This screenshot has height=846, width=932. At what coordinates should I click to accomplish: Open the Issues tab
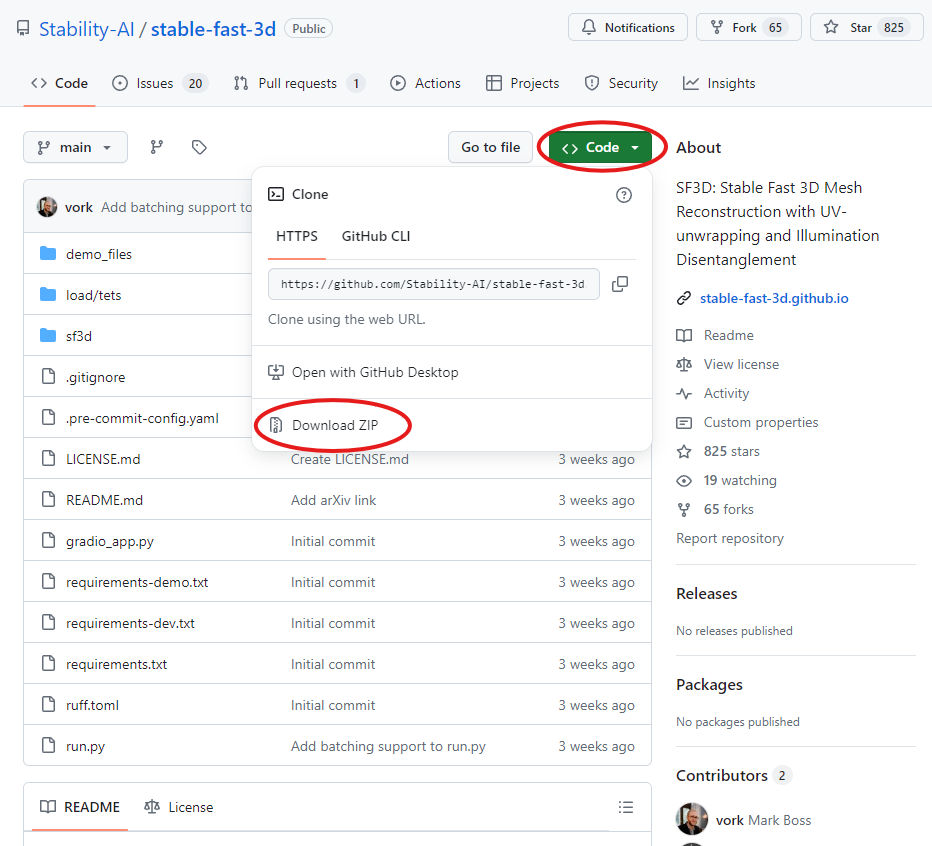(x=160, y=83)
